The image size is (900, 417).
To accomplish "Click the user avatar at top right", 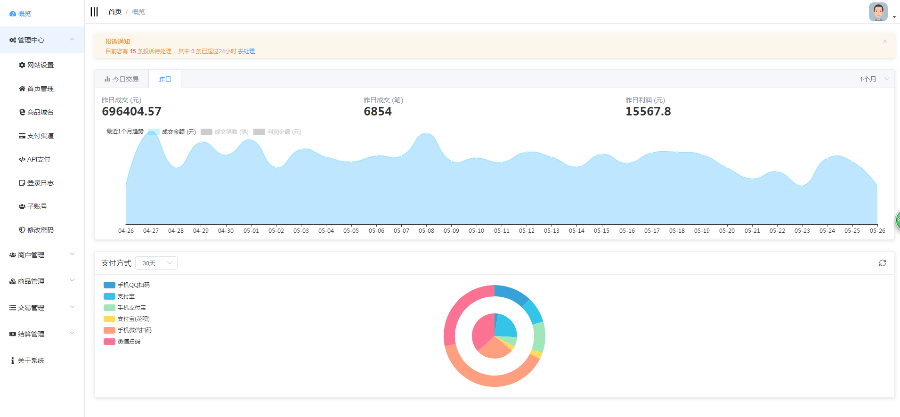I will (878, 11).
